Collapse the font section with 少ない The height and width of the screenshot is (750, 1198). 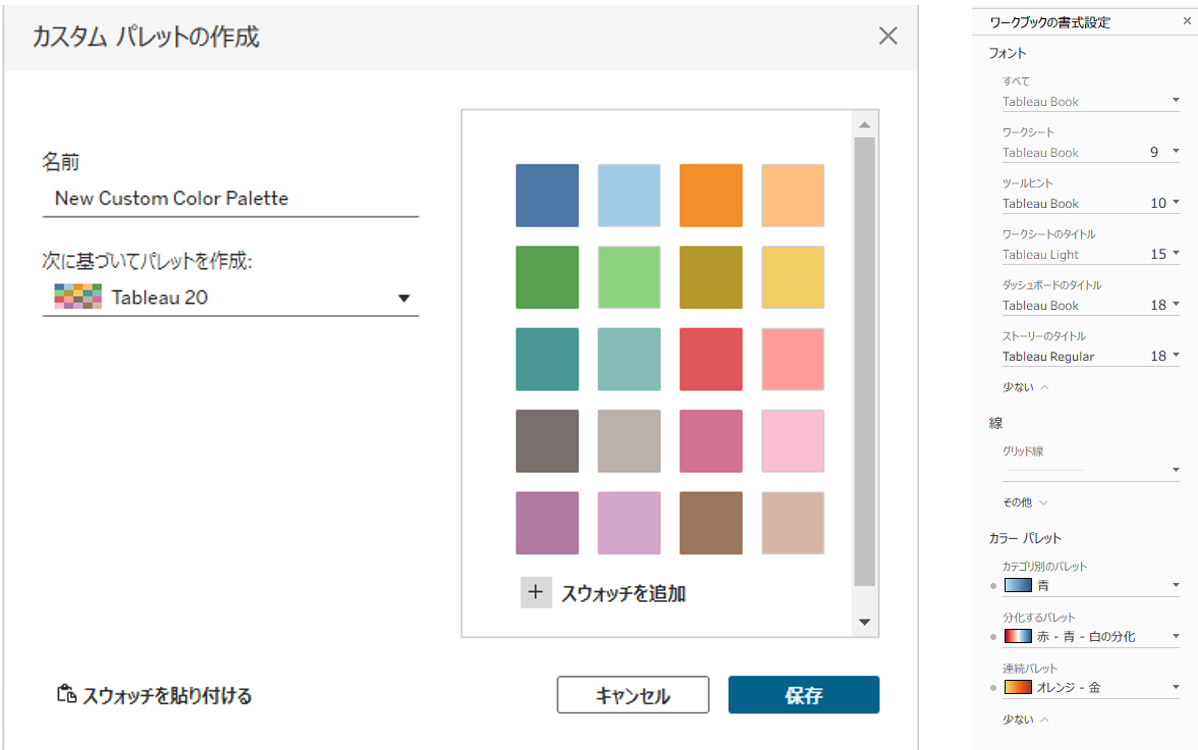point(1025,387)
